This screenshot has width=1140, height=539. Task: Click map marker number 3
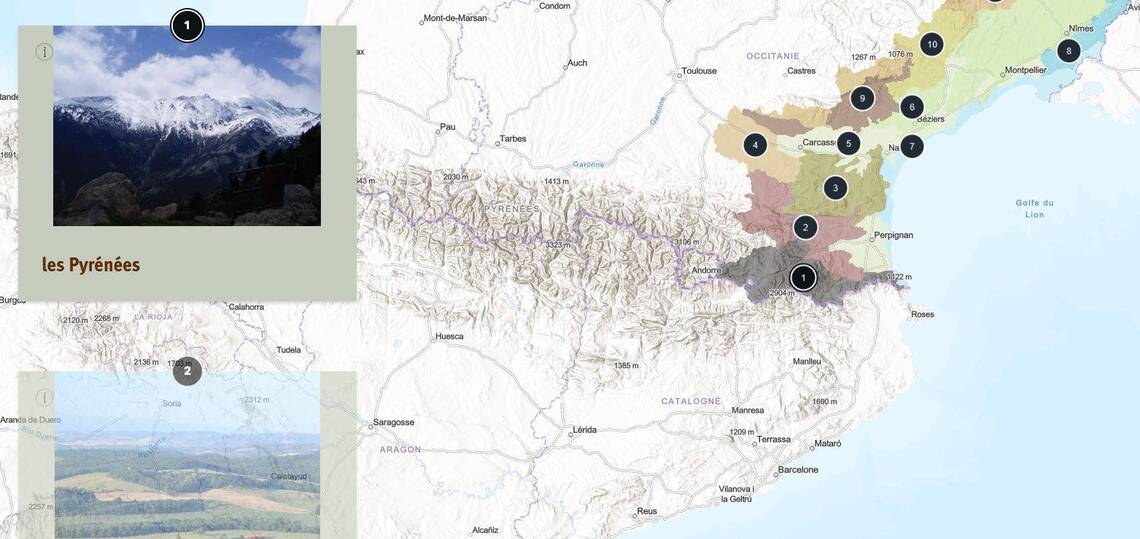click(x=835, y=188)
